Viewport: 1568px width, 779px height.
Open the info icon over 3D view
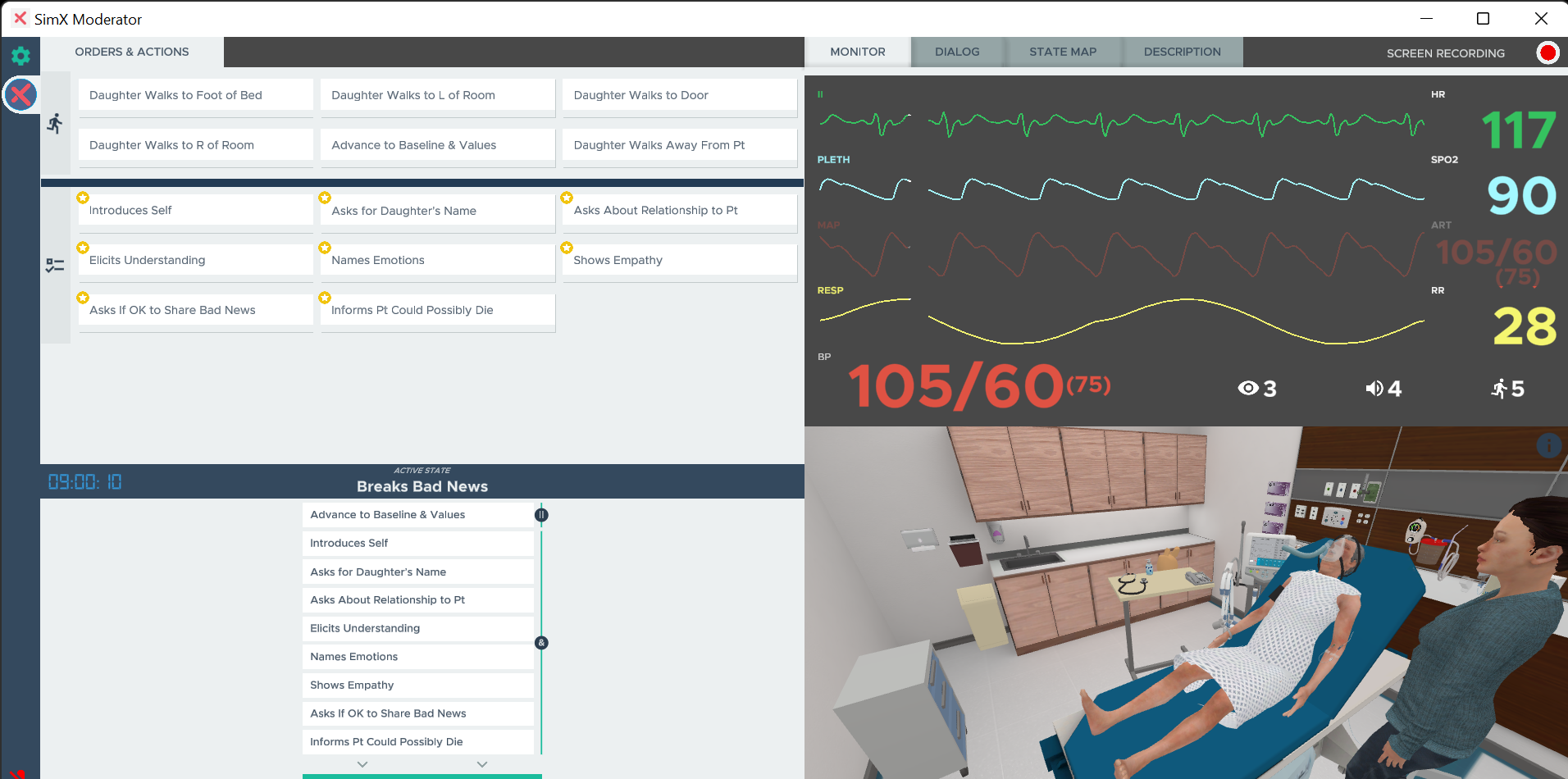click(1547, 446)
